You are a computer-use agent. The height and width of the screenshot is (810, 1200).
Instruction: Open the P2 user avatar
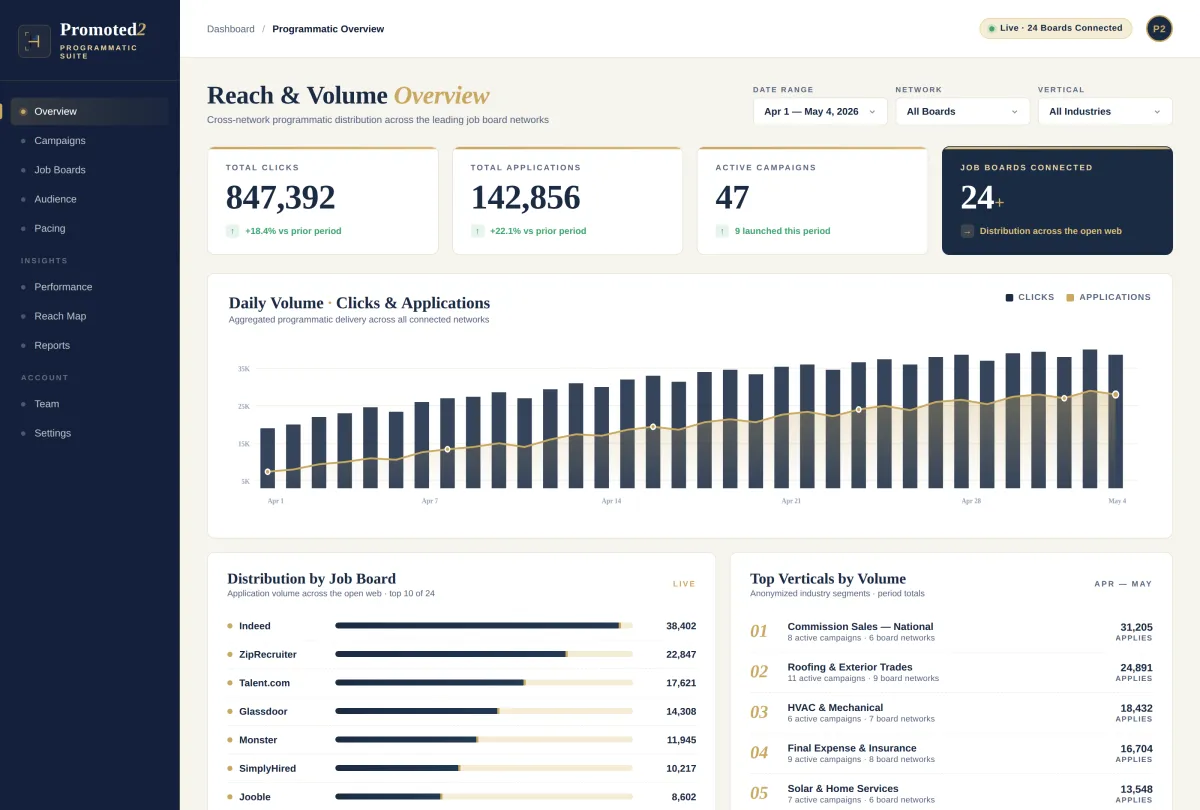[1159, 28]
